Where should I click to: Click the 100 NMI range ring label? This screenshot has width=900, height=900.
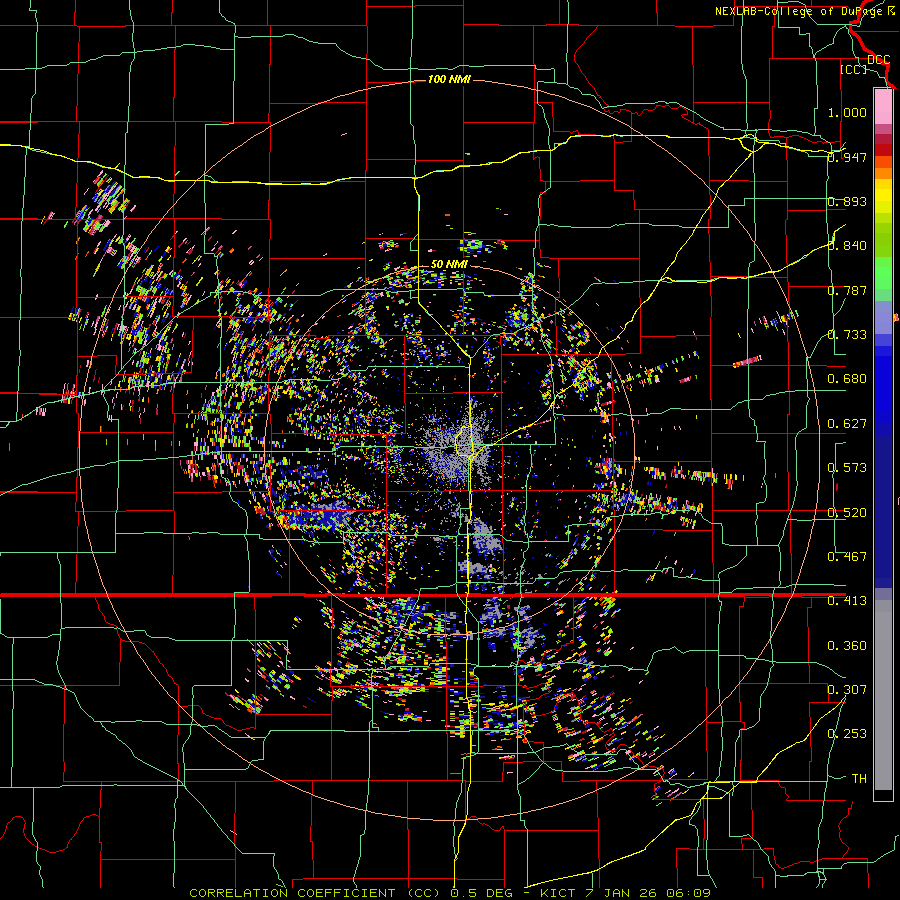point(449,79)
